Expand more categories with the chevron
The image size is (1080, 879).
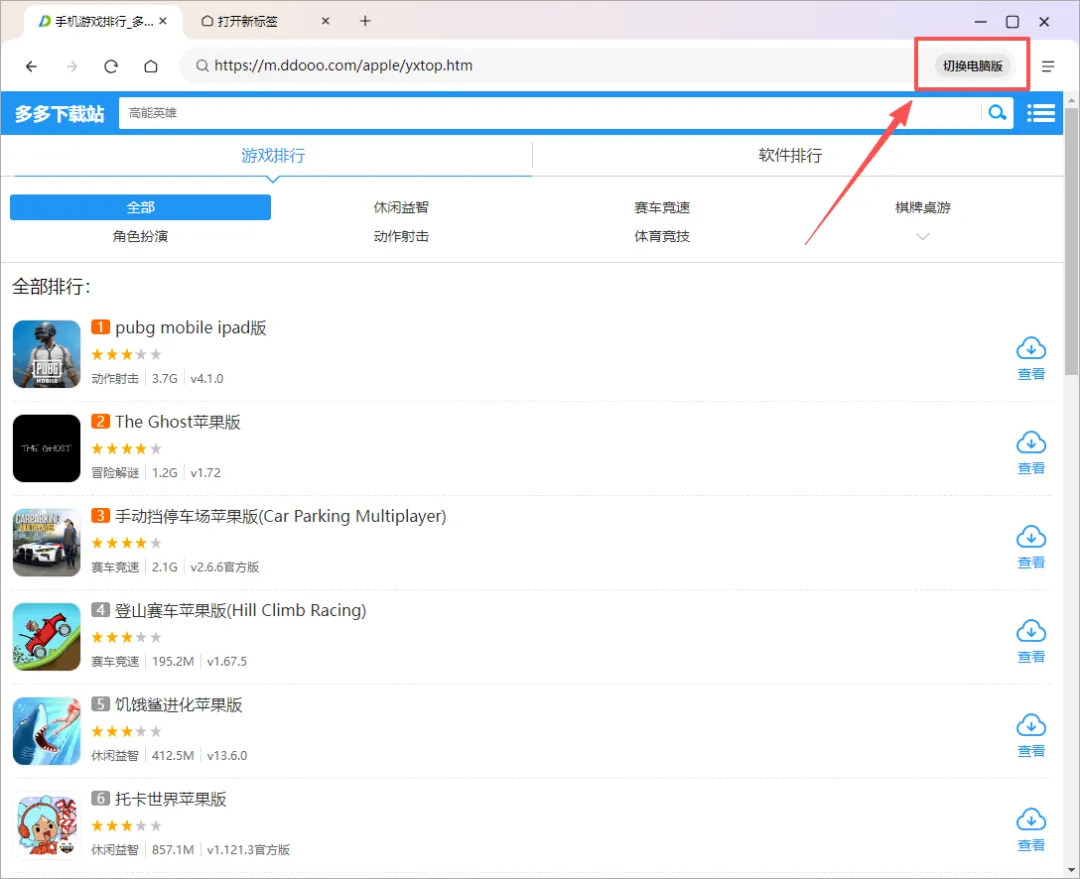click(922, 237)
